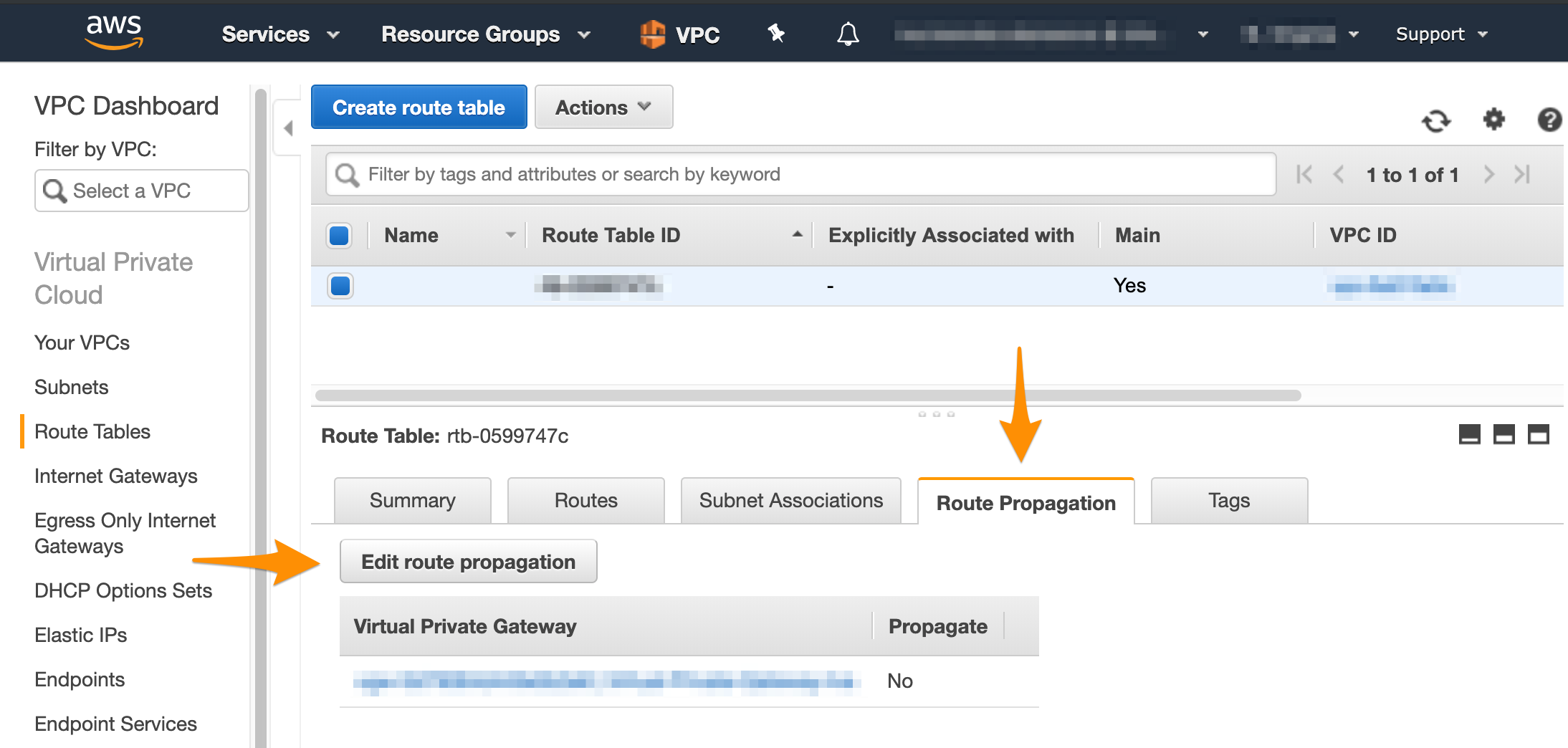The height and width of the screenshot is (748, 1568).
Task: Uncheck the selected route table row checkbox
Action: pos(340,286)
